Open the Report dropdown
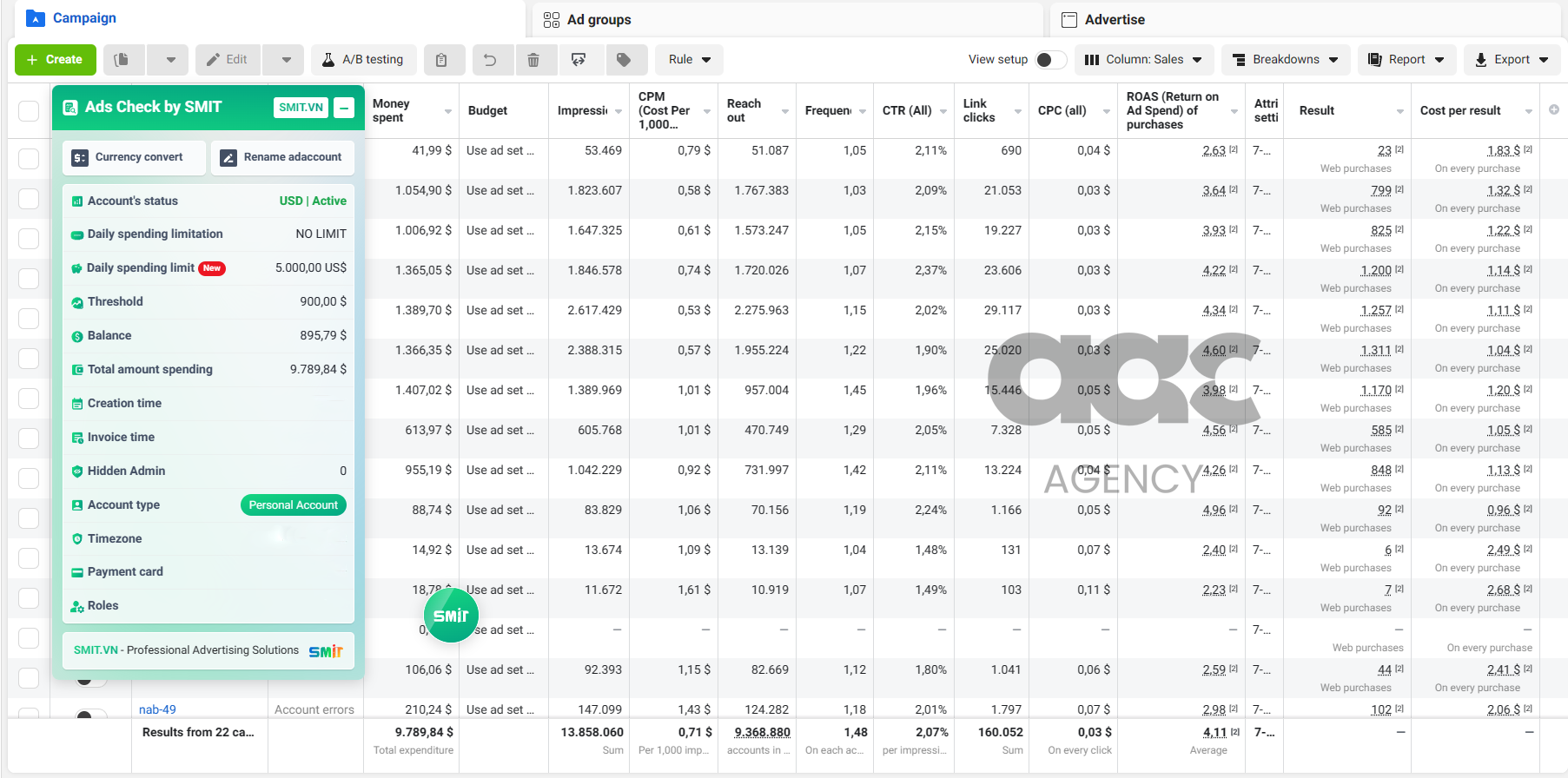Screen dimensions: 1568x778 point(1406,60)
